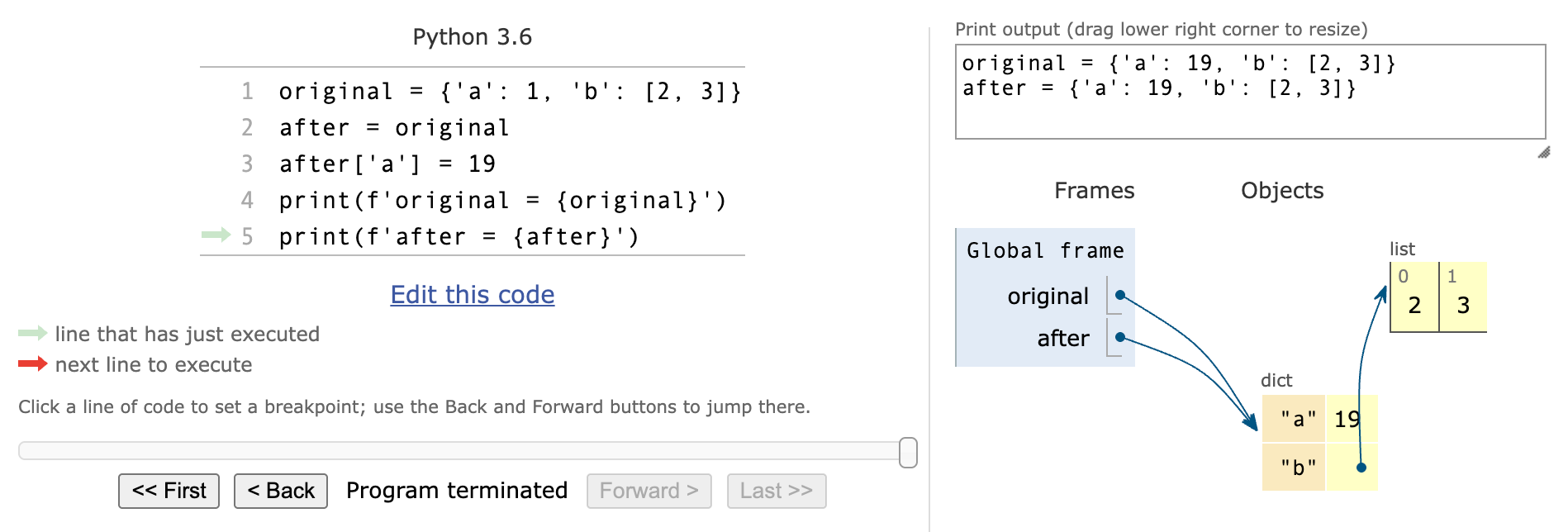The width and height of the screenshot is (1568, 532).
Task: Click the pointer dot next to after
Action: click(1120, 337)
